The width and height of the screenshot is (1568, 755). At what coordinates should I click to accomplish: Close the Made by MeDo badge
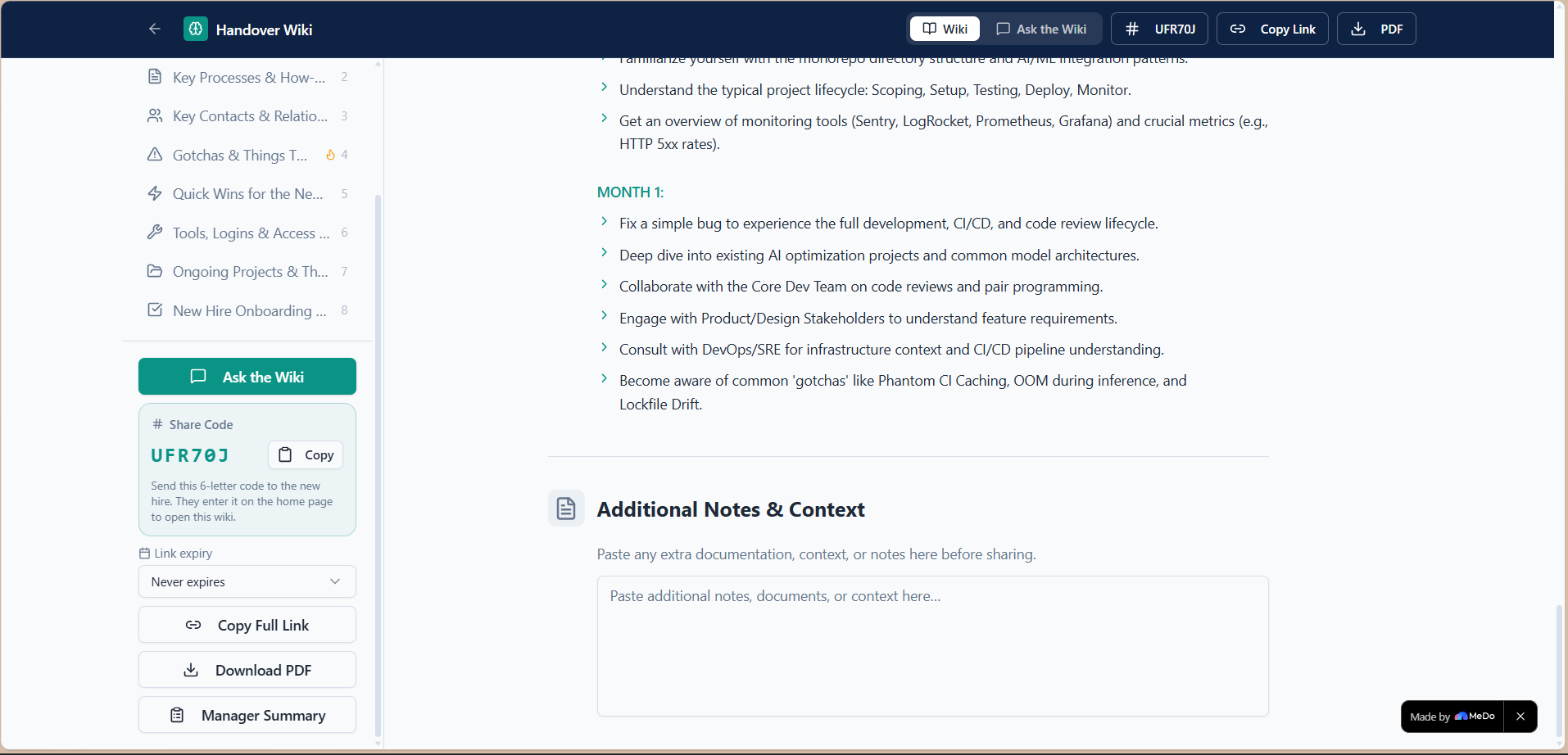point(1520,717)
